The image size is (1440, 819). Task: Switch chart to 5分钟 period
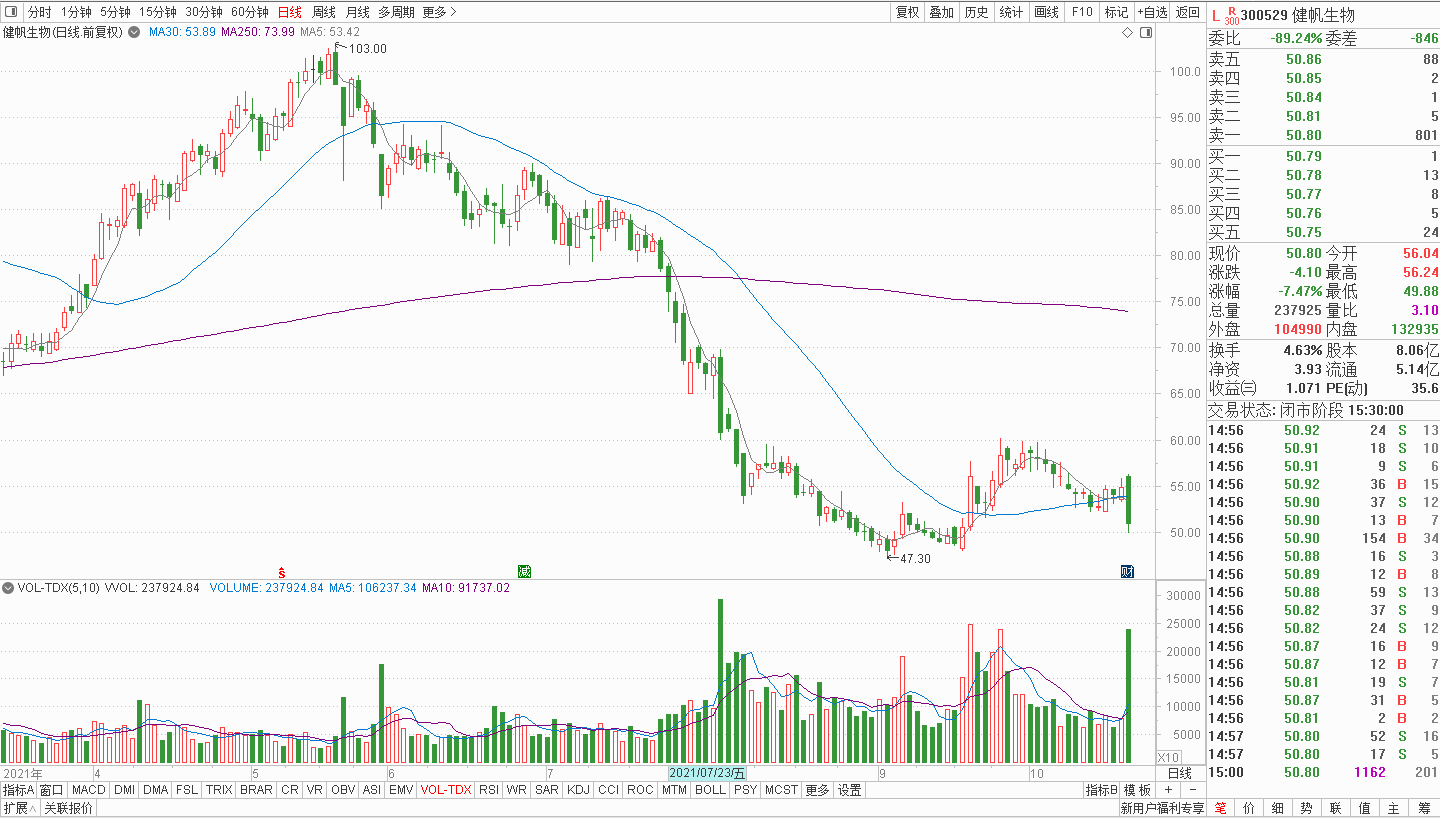(115, 12)
